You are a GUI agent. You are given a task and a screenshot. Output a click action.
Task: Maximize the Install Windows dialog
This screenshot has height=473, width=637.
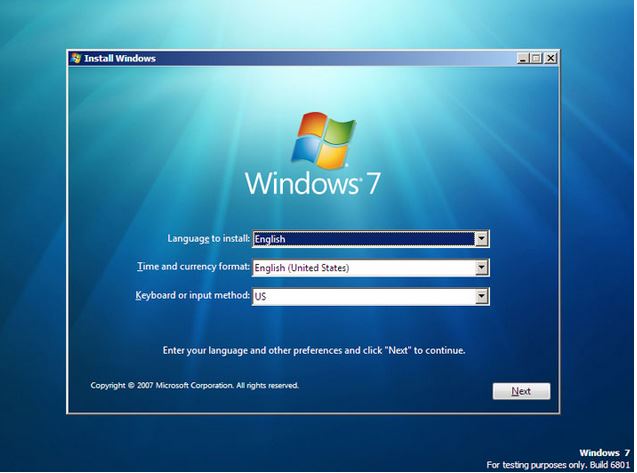click(x=537, y=59)
